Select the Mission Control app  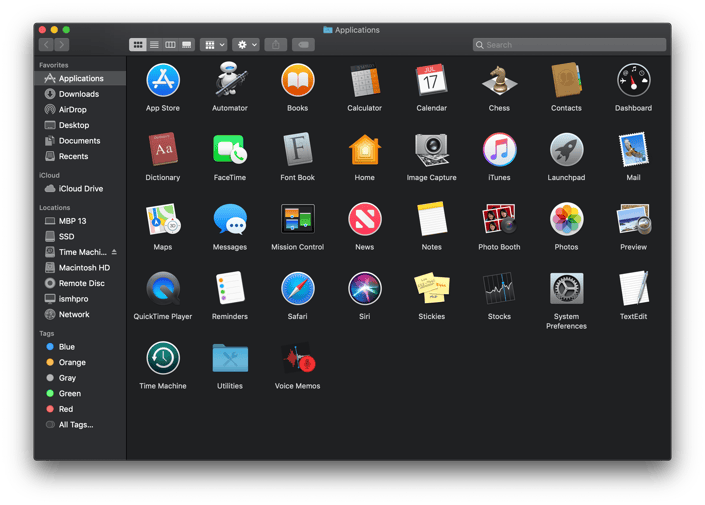297,219
